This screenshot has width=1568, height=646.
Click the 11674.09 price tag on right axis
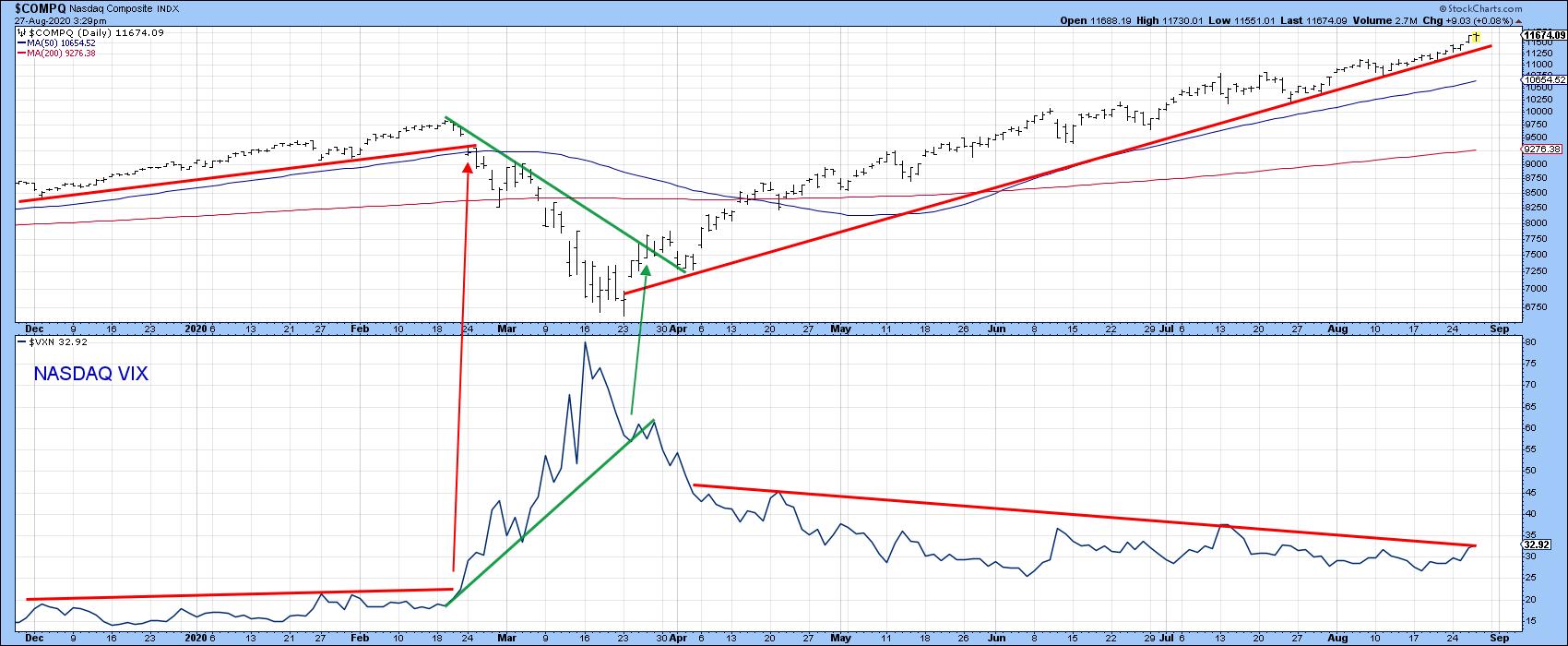[x=1545, y=34]
